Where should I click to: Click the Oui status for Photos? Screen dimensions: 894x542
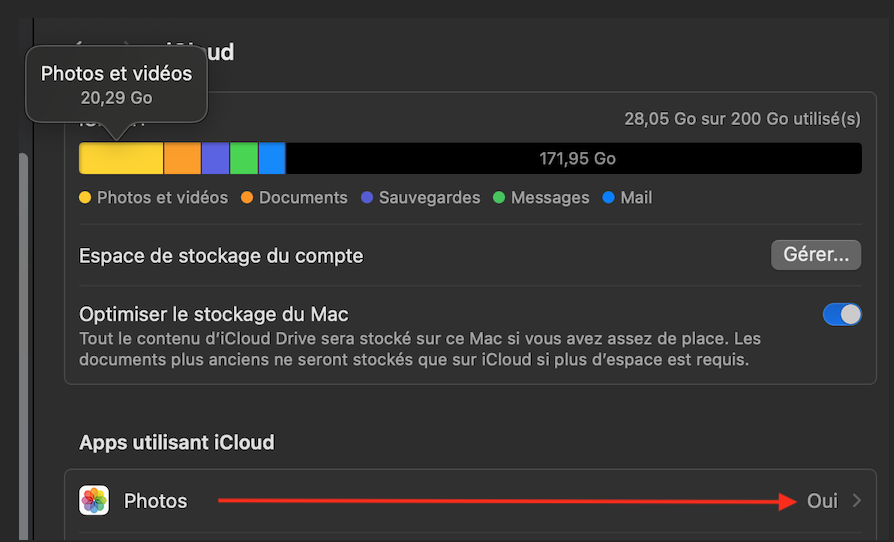[822, 501]
